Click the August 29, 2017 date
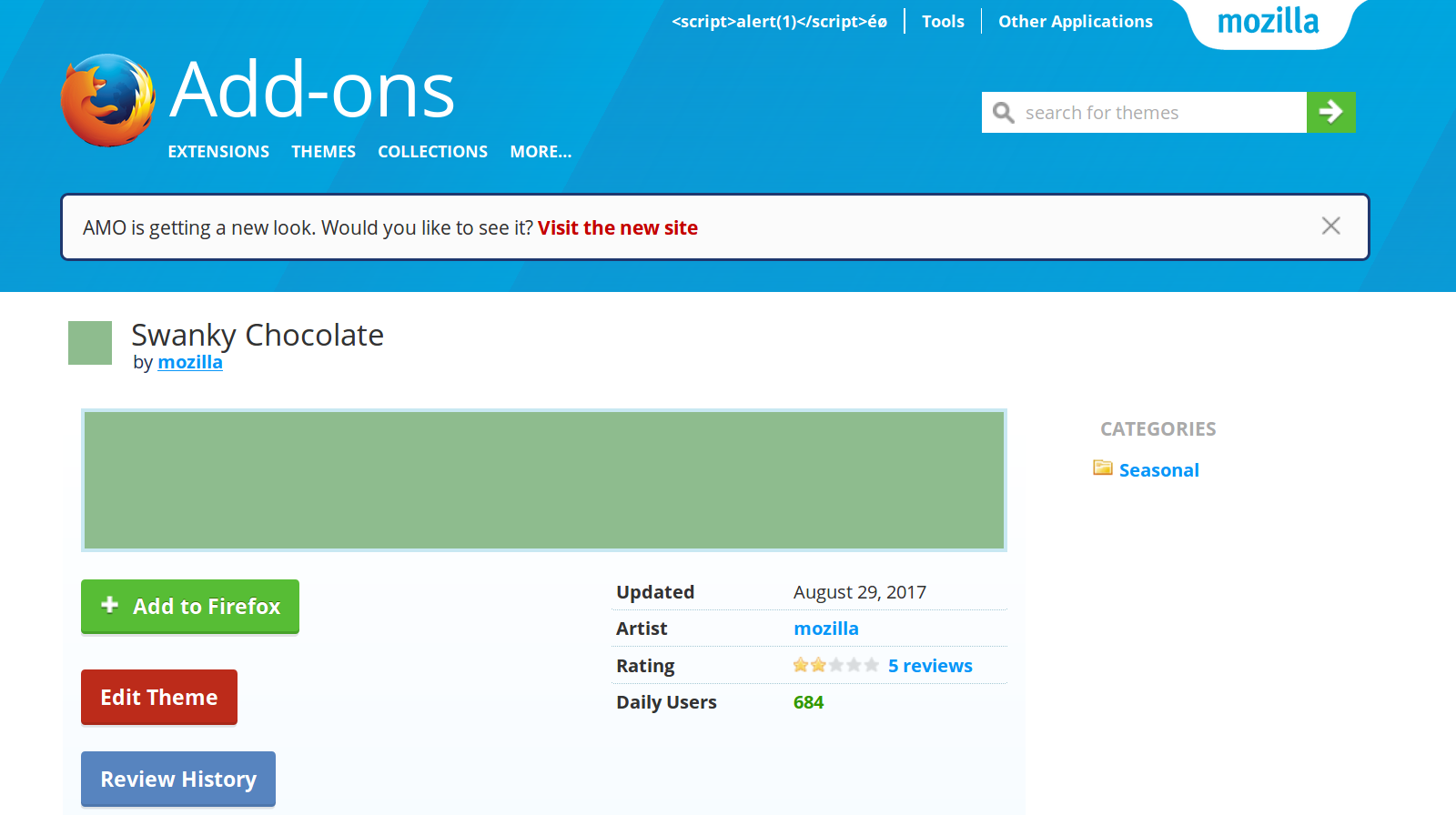The height and width of the screenshot is (815, 1456). click(x=860, y=592)
